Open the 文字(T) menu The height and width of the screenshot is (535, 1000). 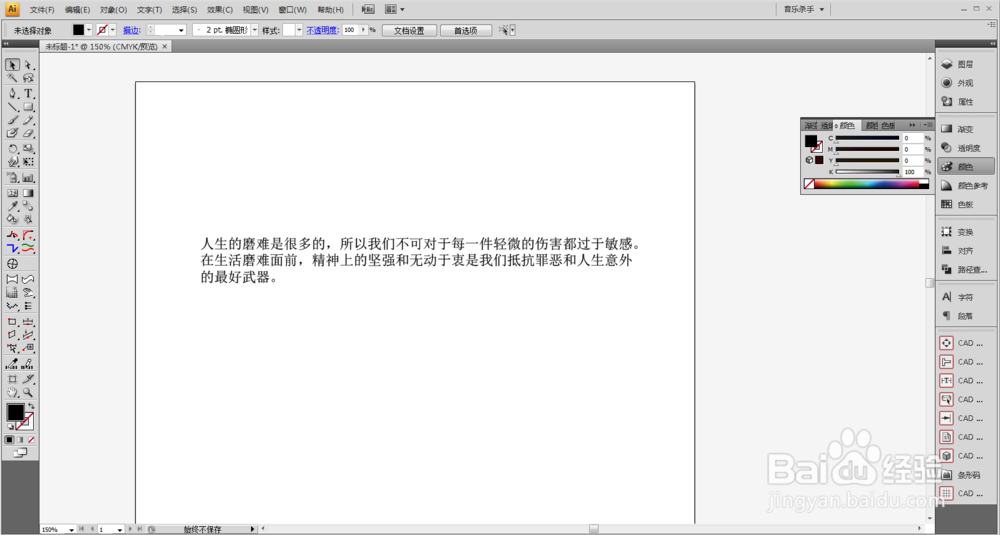tap(149, 10)
